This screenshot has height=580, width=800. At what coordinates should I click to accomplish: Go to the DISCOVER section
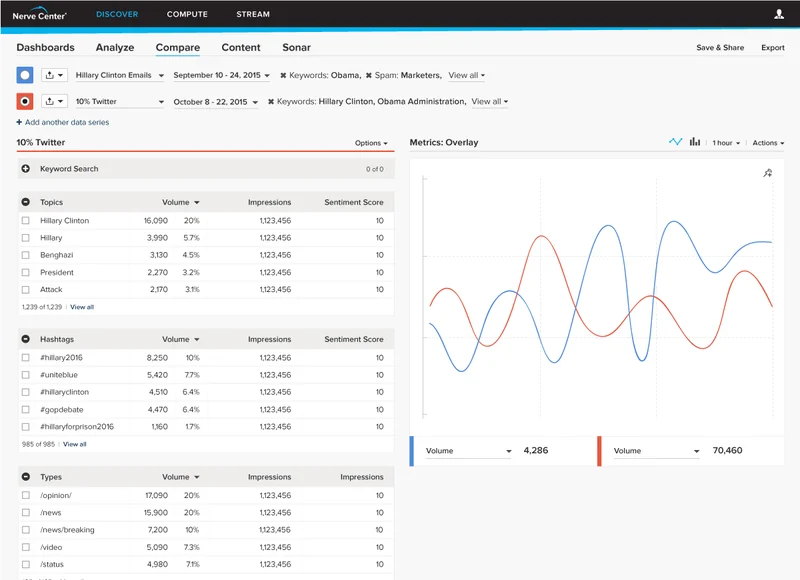coord(117,14)
